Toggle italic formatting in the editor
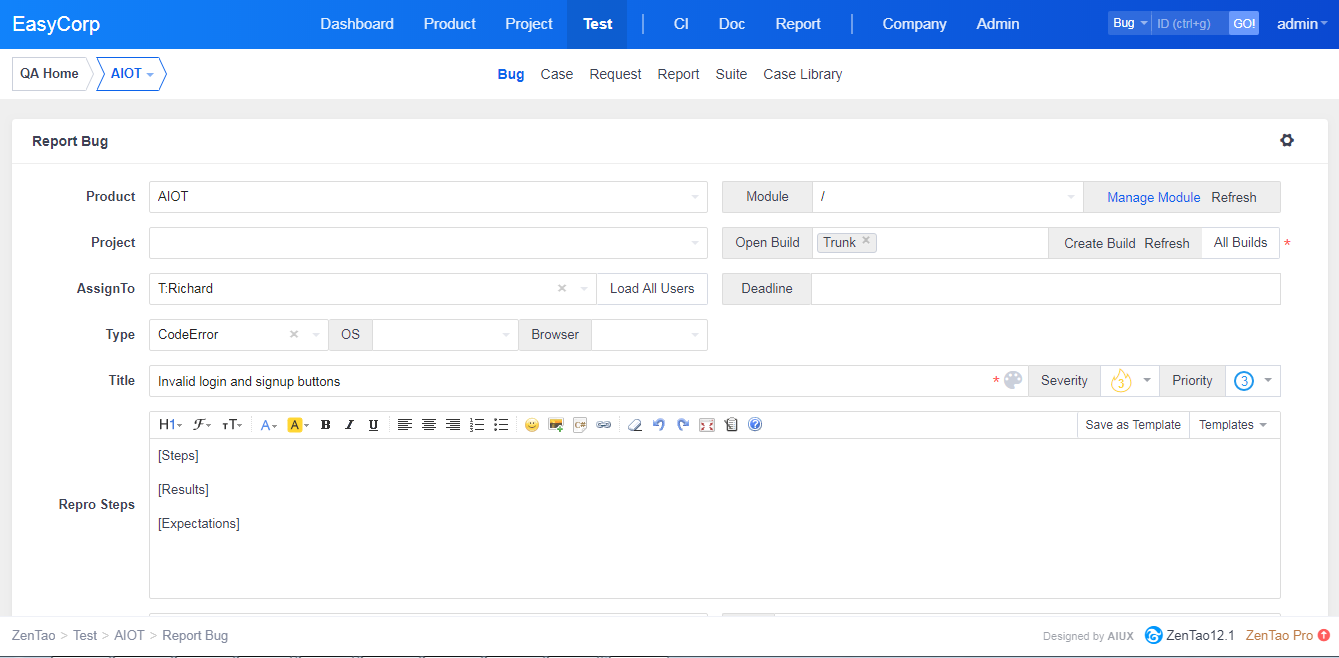 point(349,425)
